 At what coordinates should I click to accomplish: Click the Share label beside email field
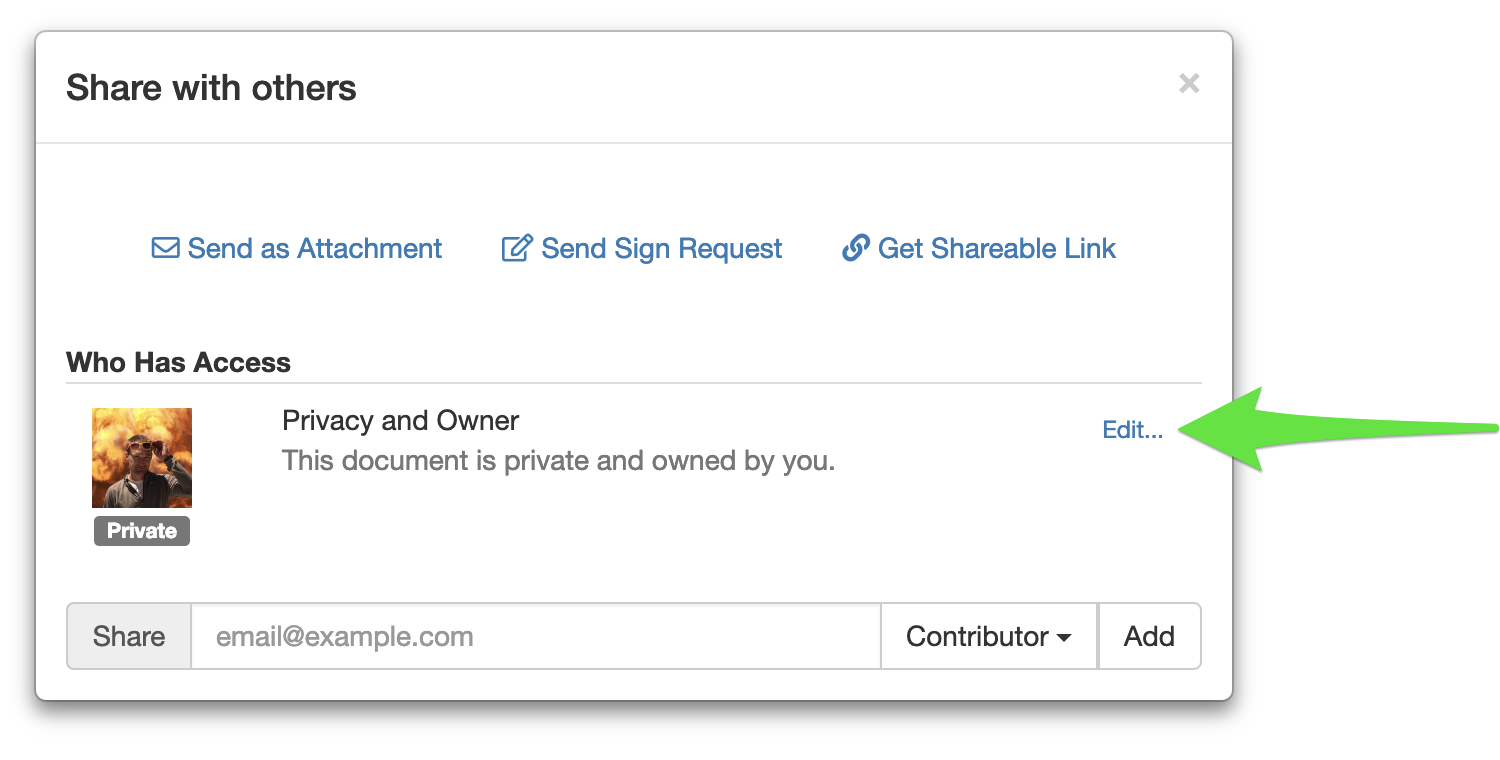[129, 636]
